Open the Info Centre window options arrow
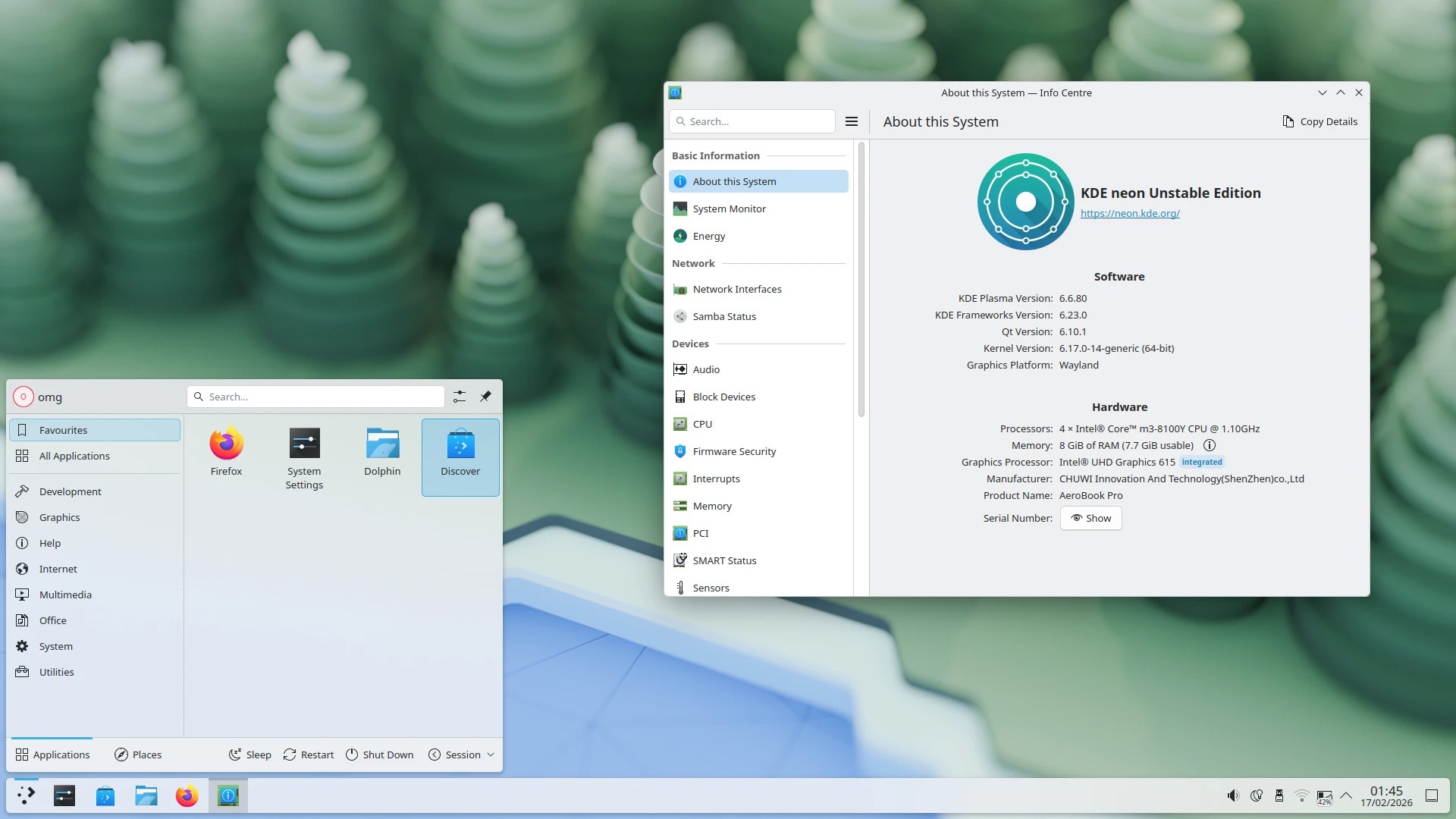The width and height of the screenshot is (1456, 819). click(1322, 93)
